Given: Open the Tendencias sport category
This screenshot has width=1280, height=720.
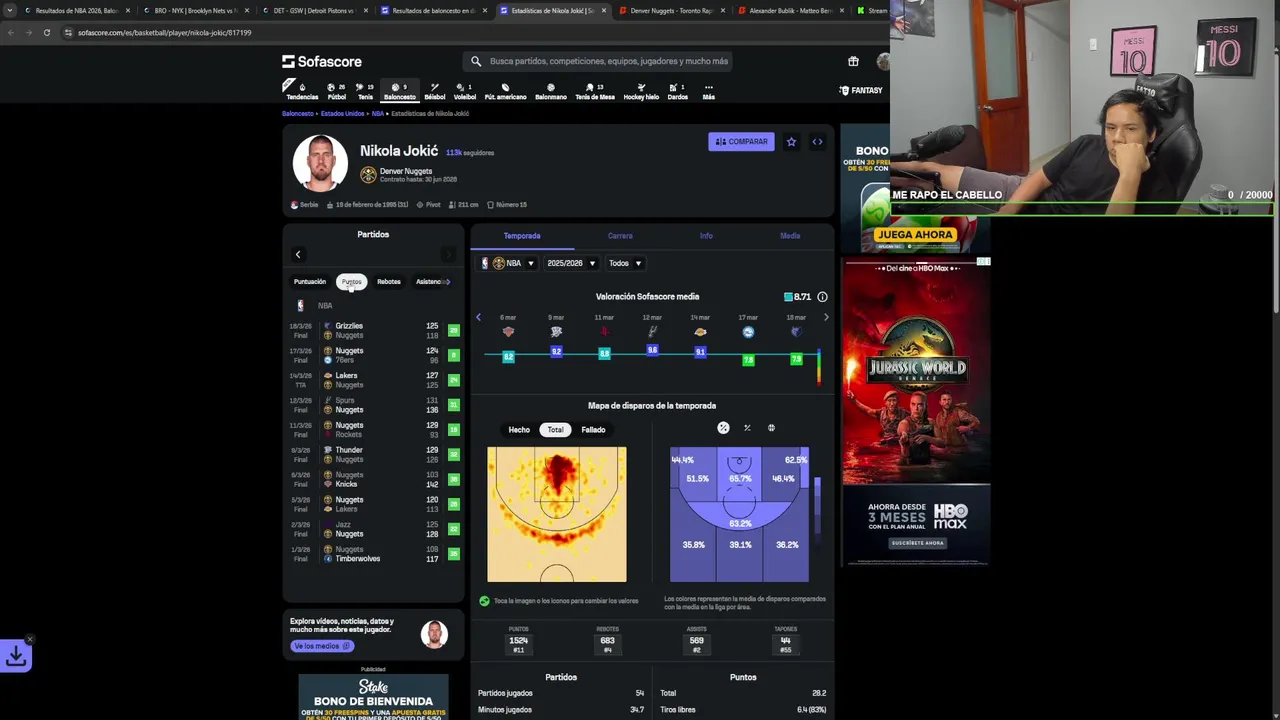Looking at the screenshot, I should pyautogui.click(x=302, y=91).
